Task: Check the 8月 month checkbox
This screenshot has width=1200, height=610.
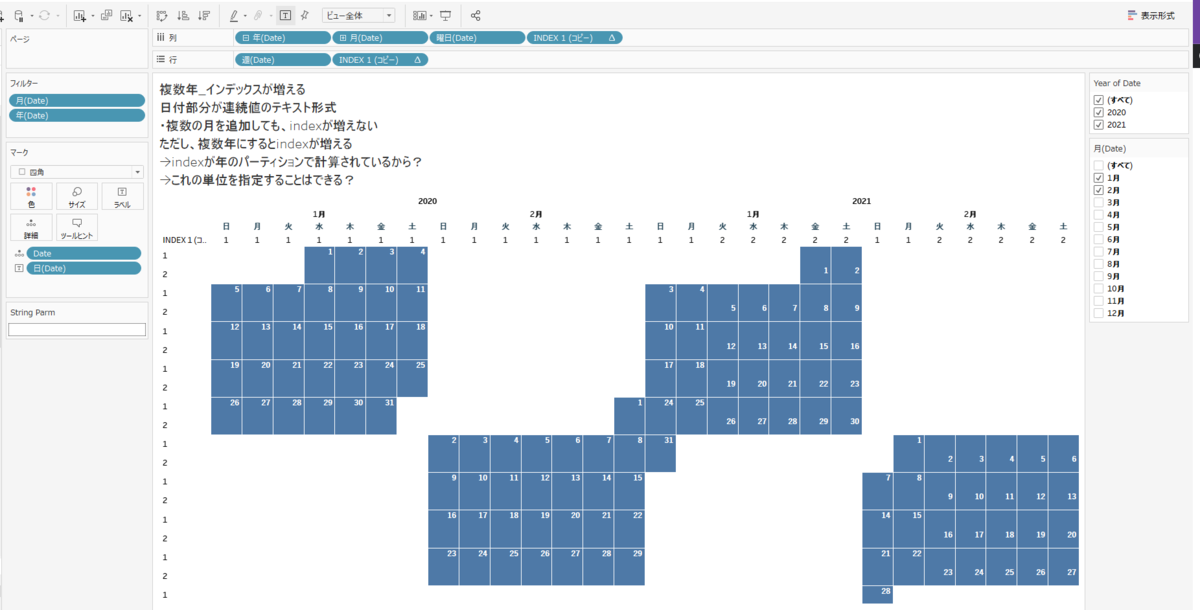Action: (1099, 264)
